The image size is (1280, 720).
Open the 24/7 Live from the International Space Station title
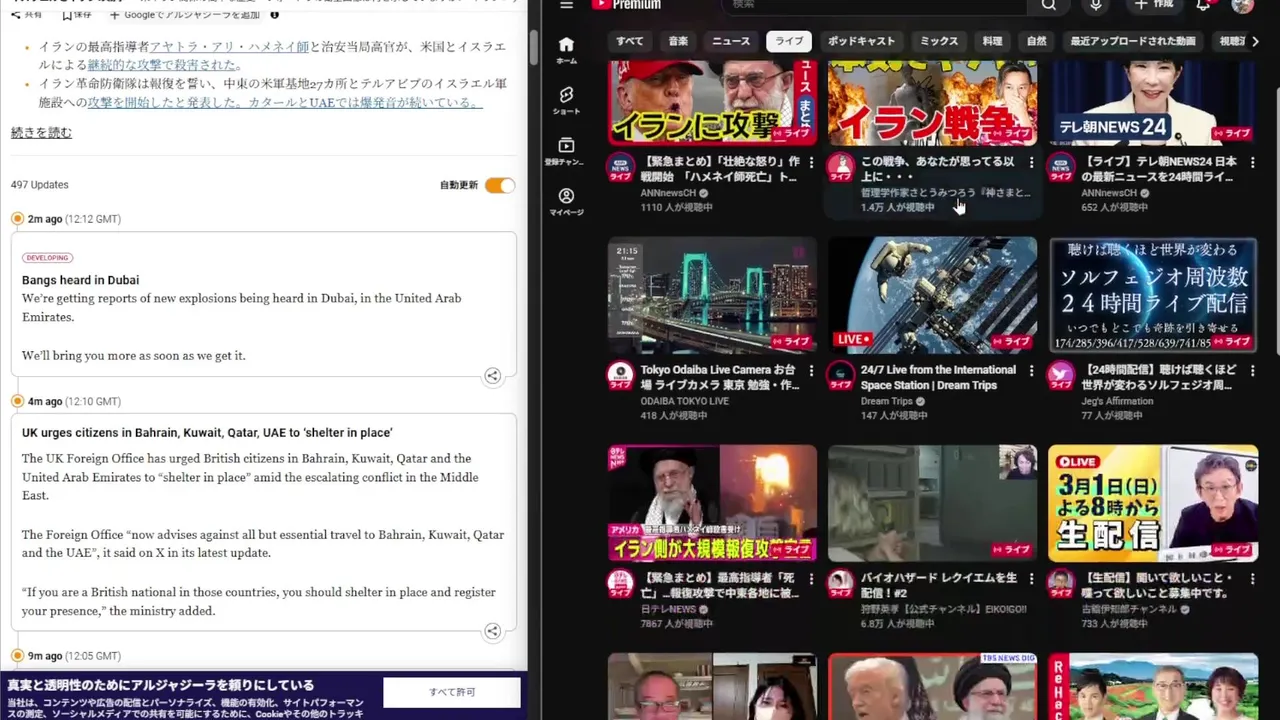[938, 377]
